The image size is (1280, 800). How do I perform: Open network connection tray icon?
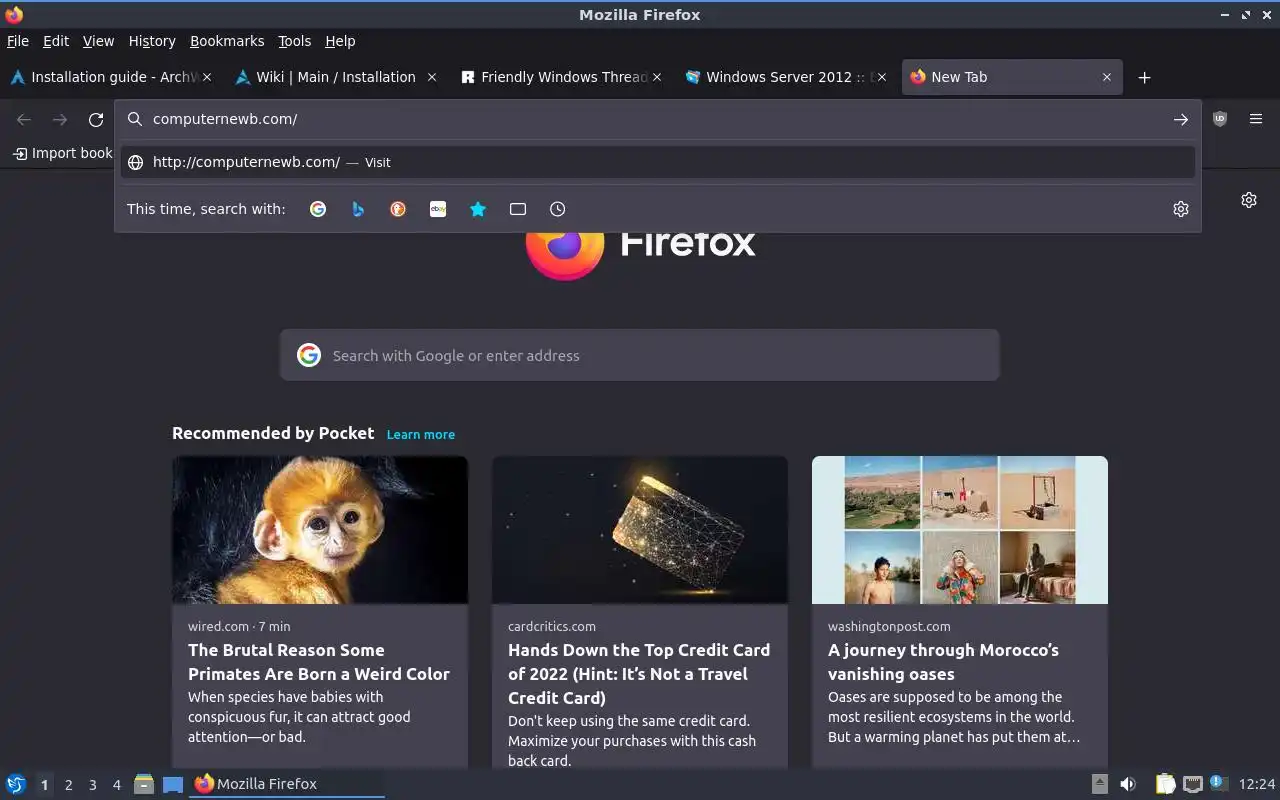(1192, 784)
